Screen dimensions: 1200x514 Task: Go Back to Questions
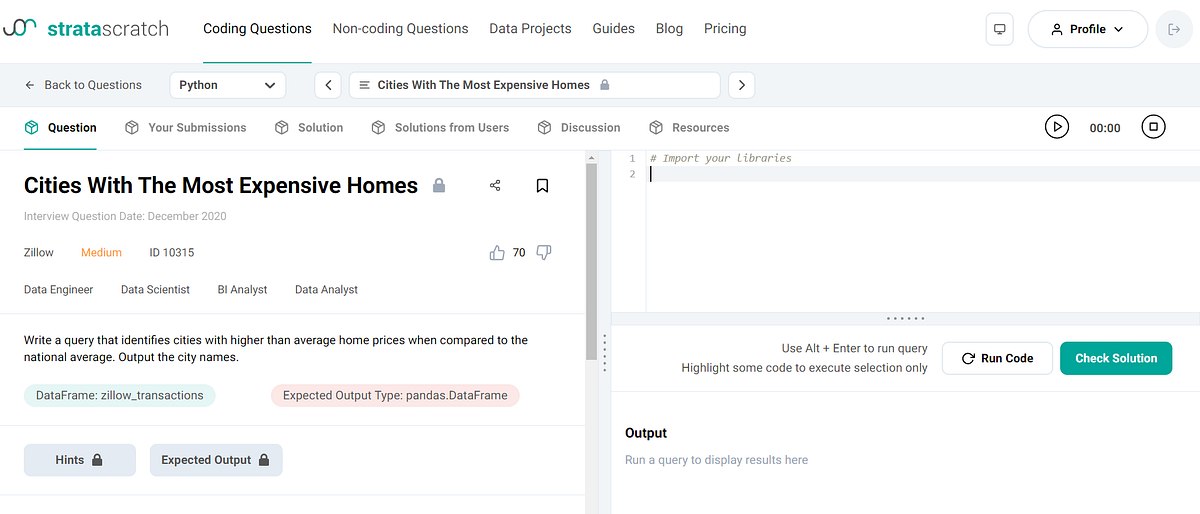point(83,85)
